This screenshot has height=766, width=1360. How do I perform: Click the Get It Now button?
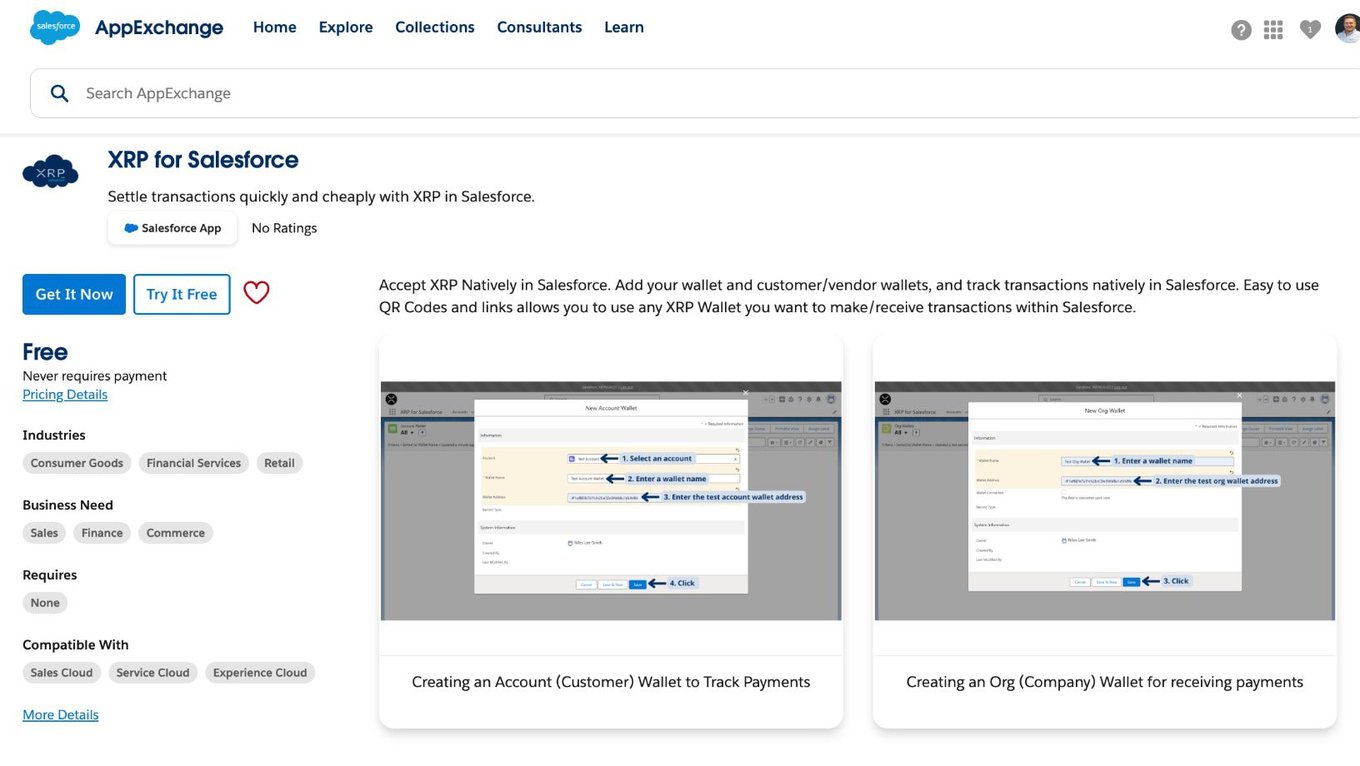pos(74,294)
